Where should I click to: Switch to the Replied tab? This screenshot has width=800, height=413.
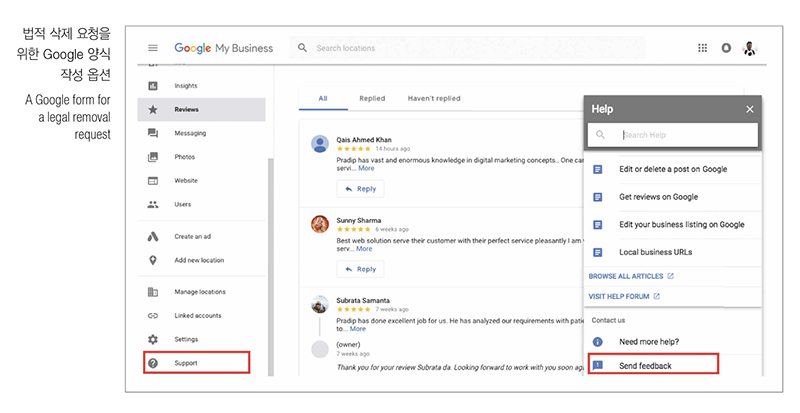tap(372, 99)
